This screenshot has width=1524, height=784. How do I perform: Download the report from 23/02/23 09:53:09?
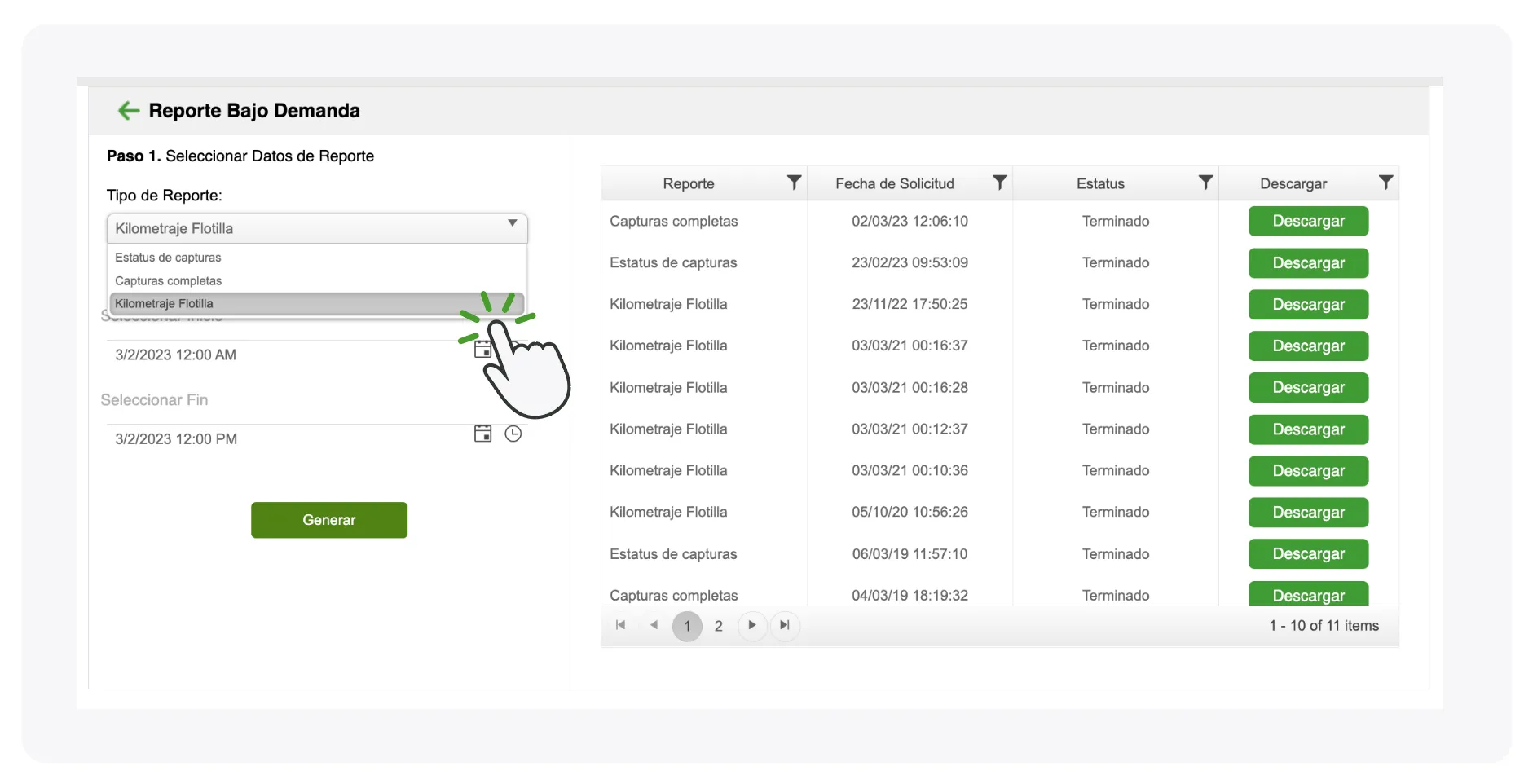tap(1308, 263)
